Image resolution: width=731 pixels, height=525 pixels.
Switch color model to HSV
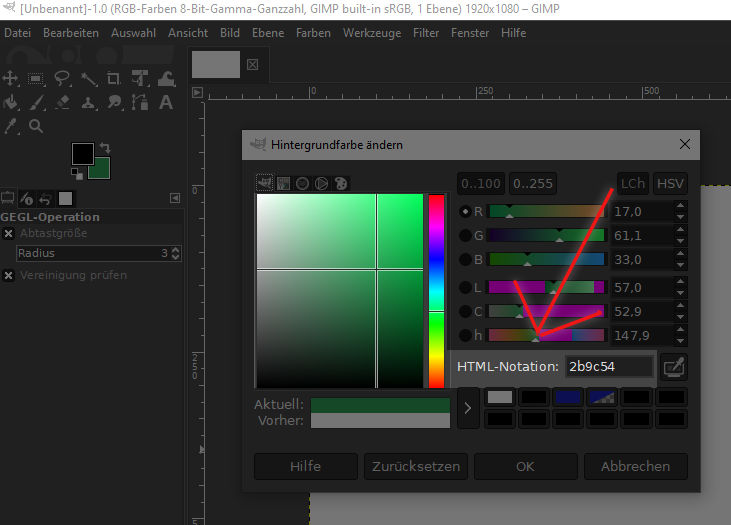coord(670,183)
